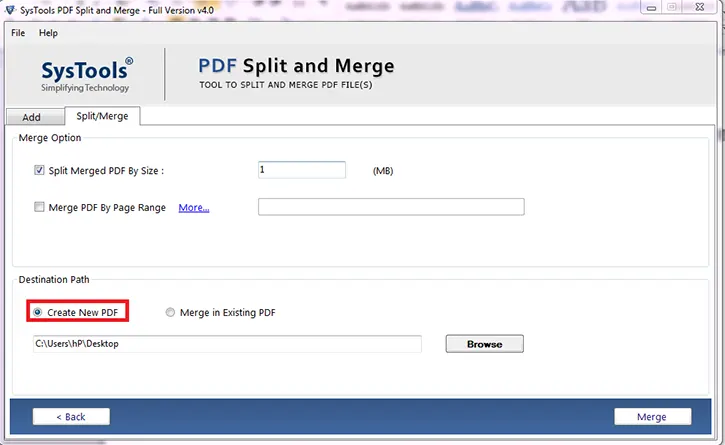Click the (MB) unit label
The width and height of the screenshot is (725, 445).
tap(383, 171)
